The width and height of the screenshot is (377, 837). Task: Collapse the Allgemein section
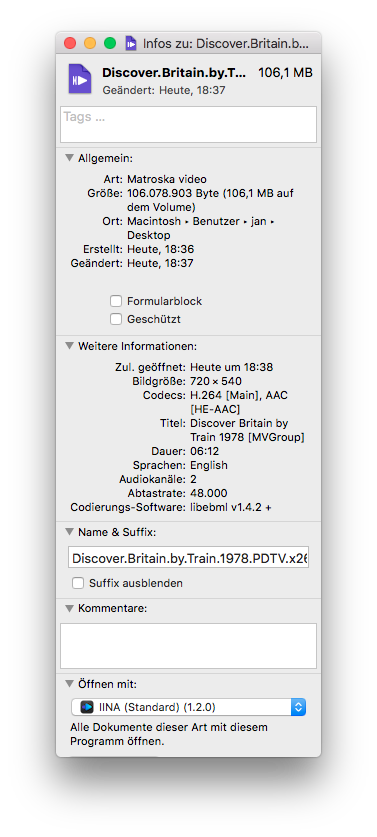(69, 158)
